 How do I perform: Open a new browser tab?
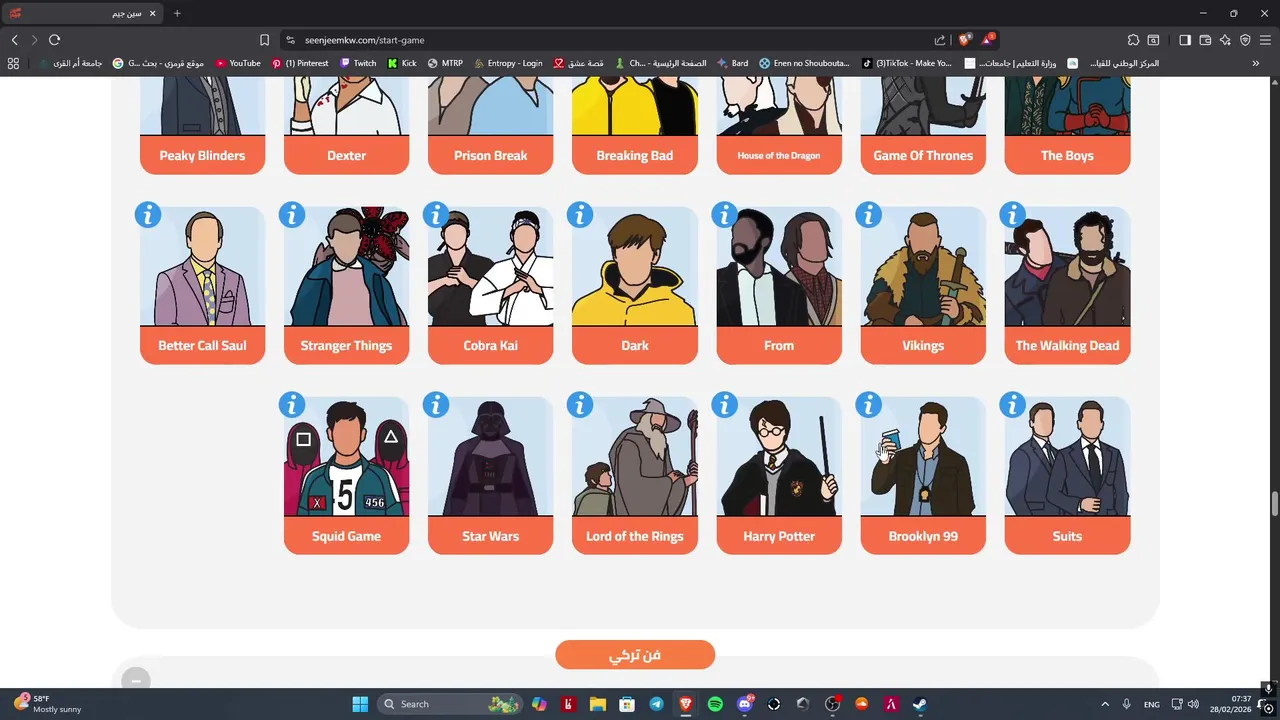[177, 13]
